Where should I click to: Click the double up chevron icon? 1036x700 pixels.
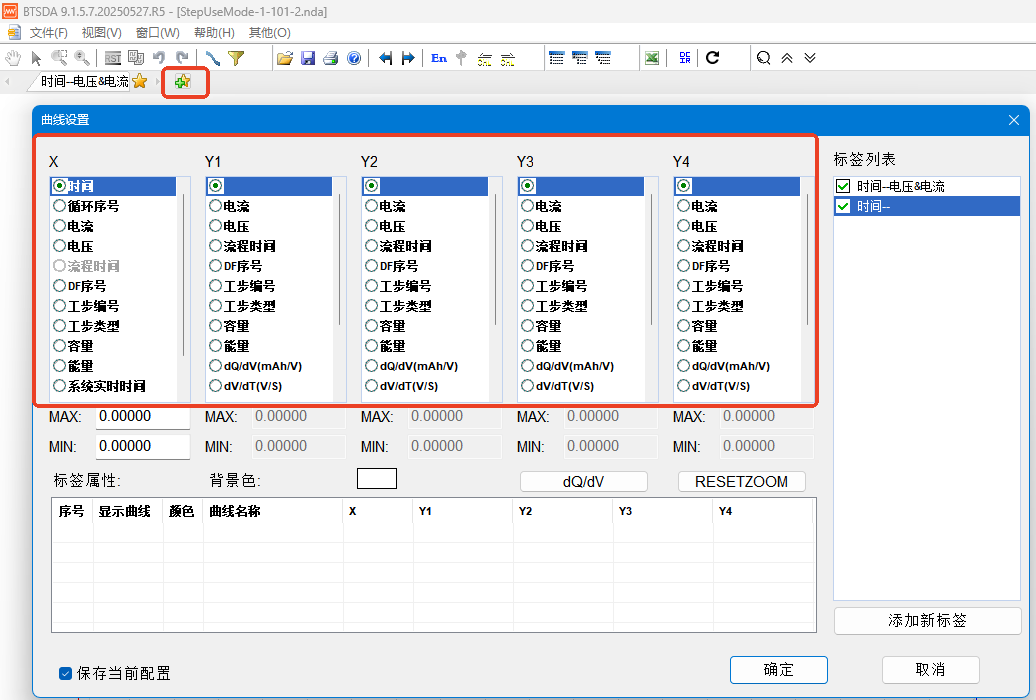pyautogui.click(x=787, y=58)
